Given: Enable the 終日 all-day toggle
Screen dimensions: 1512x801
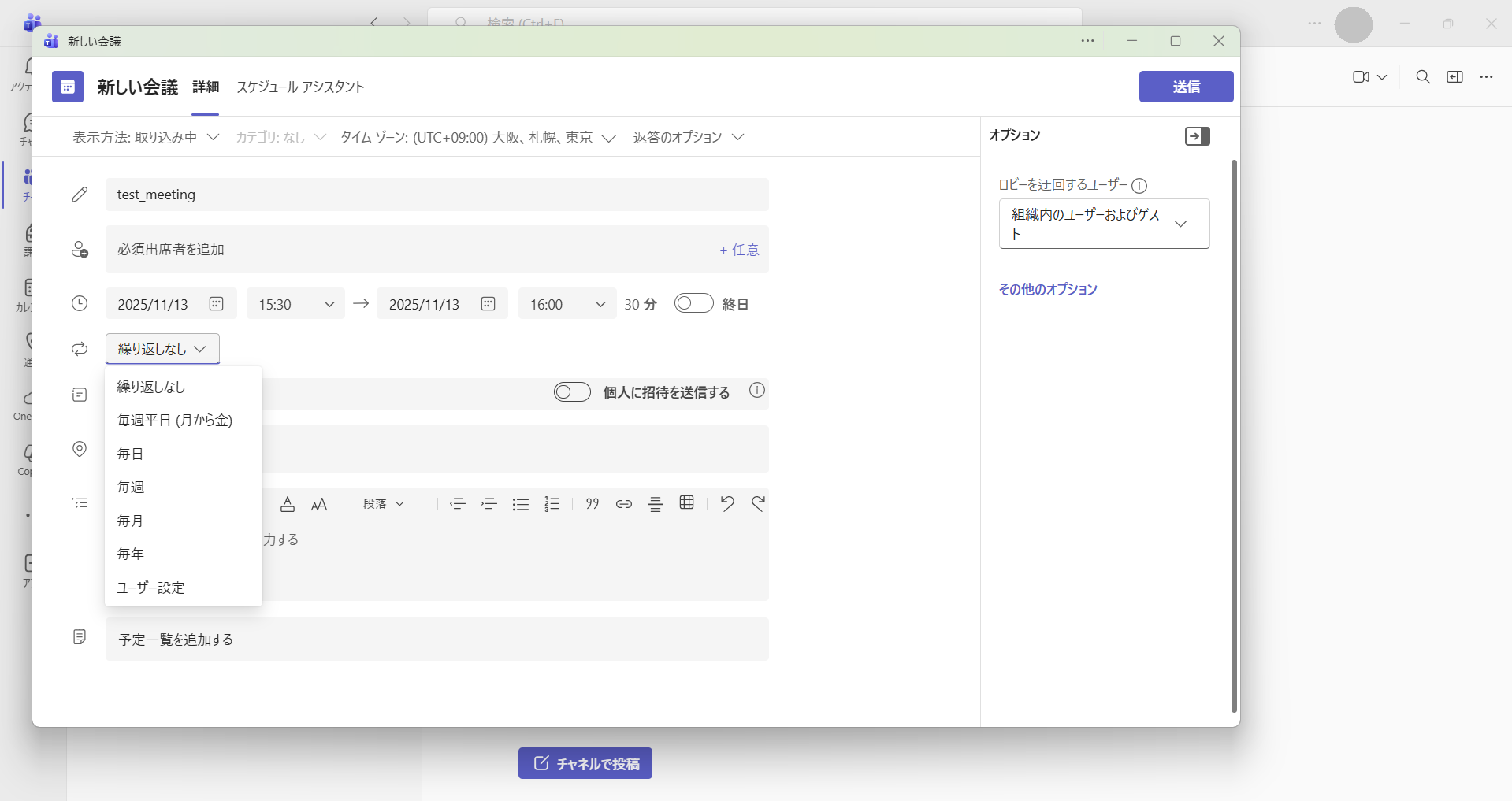Looking at the screenshot, I should pyautogui.click(x=693, y=303).
